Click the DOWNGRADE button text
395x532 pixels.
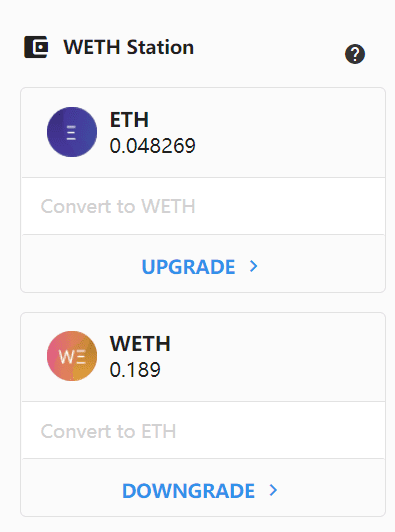[x=188, y=491]
